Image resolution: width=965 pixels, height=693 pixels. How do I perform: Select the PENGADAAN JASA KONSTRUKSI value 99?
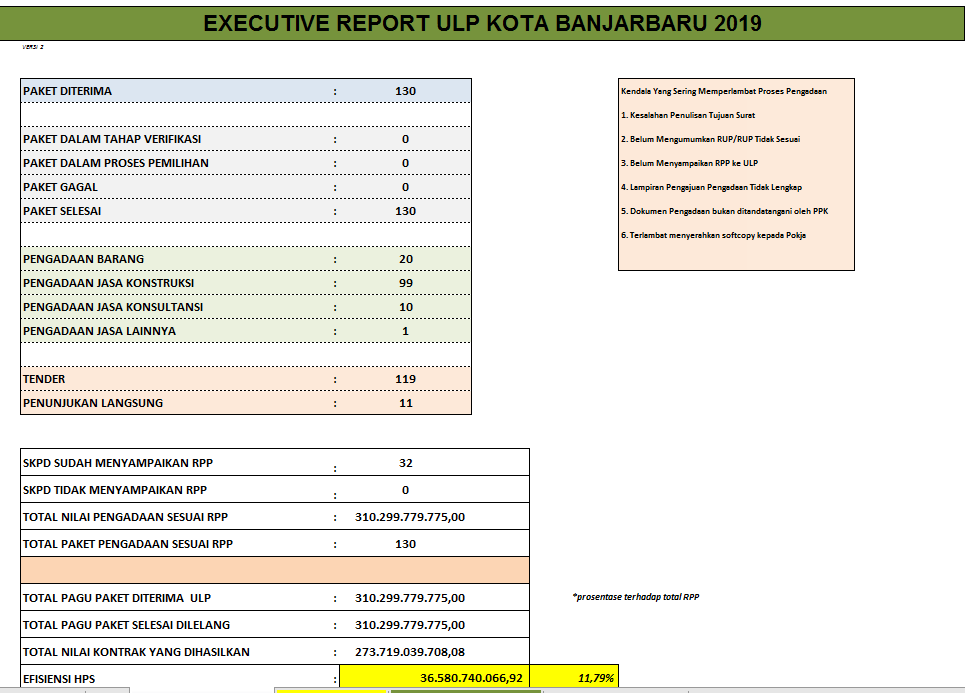[405, 283]
